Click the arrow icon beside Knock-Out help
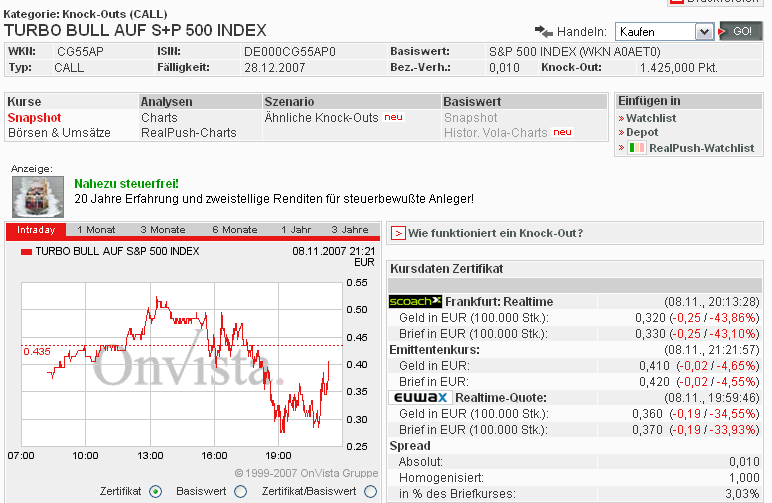This screenshot has height=503, width=772. point(397,233)
